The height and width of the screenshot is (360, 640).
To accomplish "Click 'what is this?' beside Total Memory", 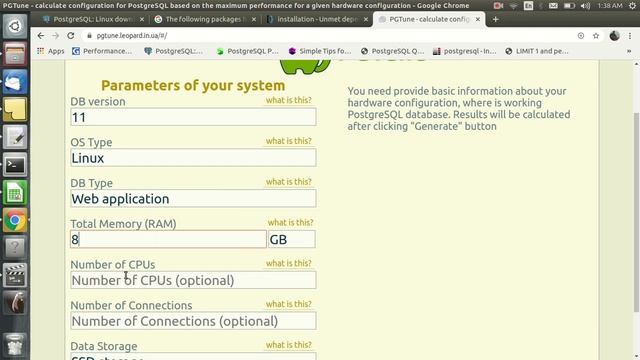I will coord(290,222).
